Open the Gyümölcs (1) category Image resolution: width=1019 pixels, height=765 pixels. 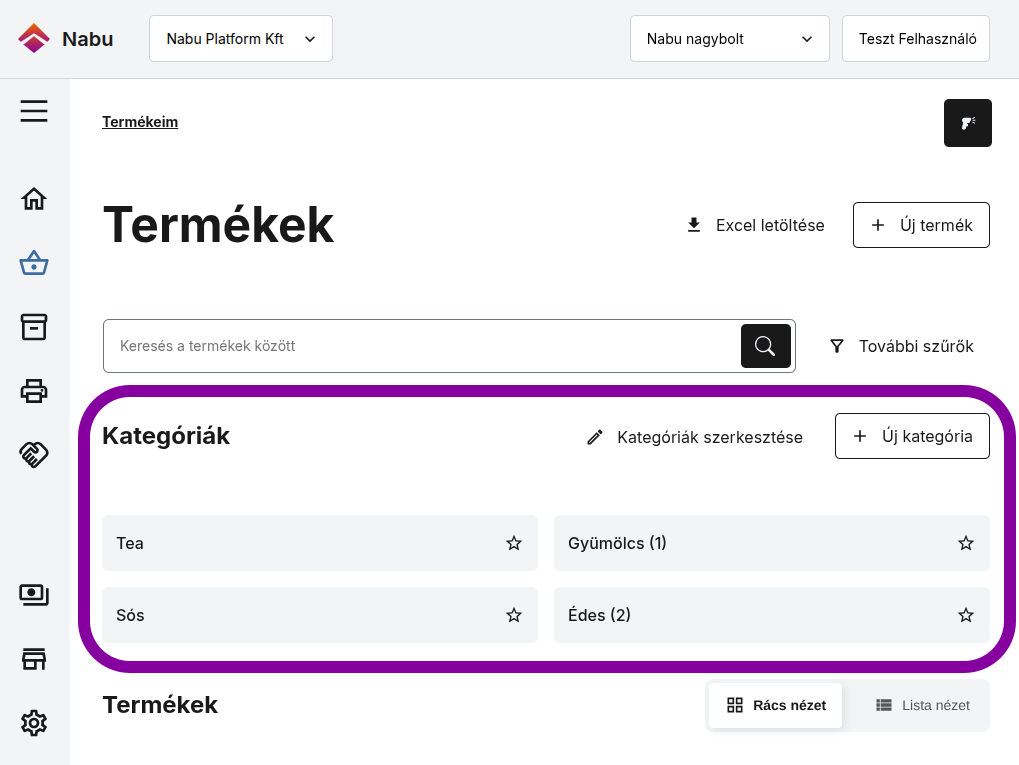(x=771, y=543)
